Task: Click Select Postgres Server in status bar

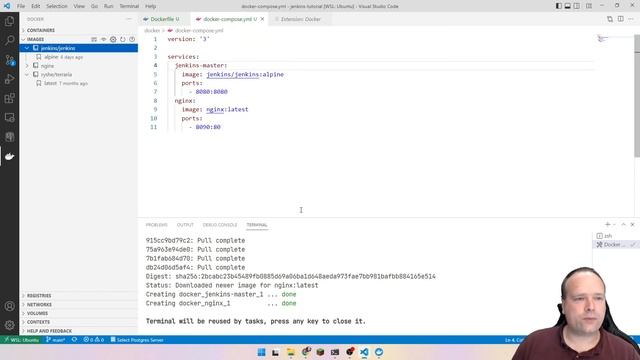Action: click(137, 340)
